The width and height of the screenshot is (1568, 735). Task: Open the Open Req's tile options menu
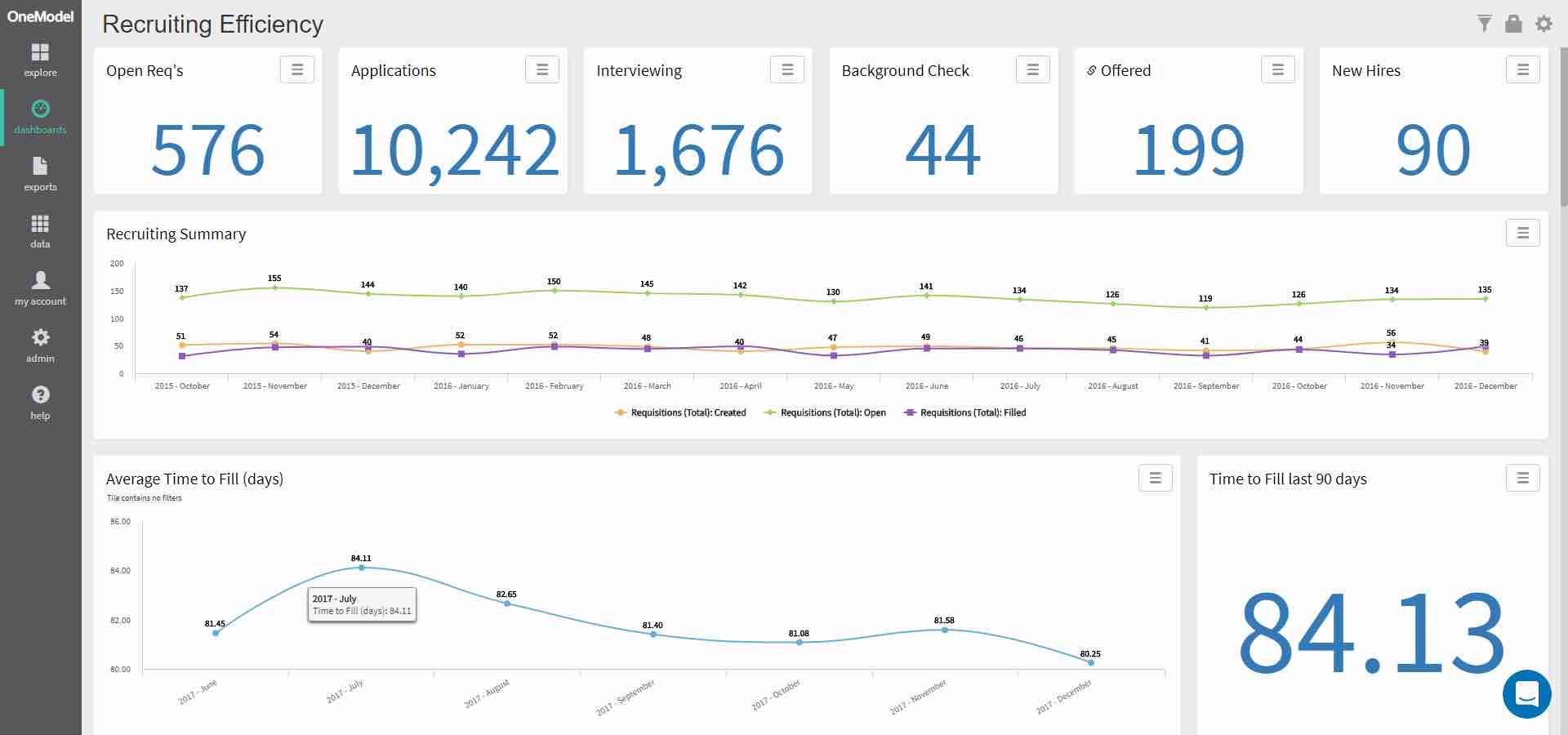(x=297, y=69)
